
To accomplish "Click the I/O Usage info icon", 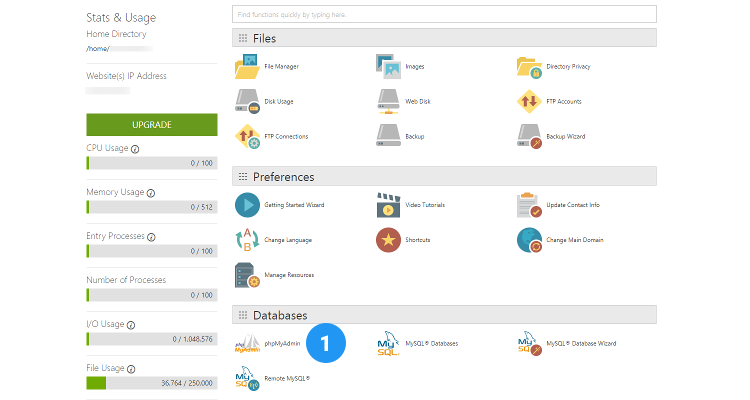I will (131, 325).
